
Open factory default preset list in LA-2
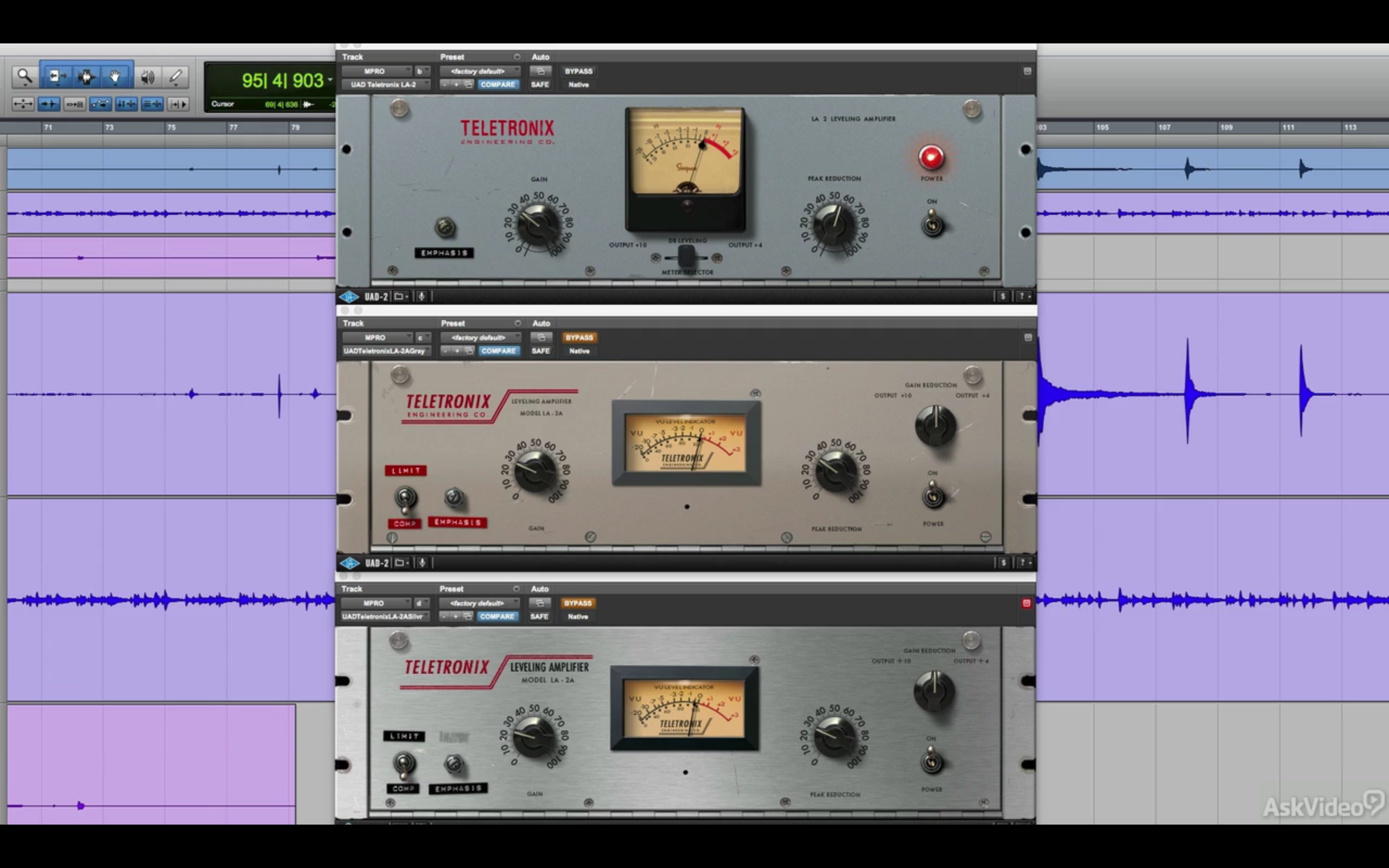point(480,71)
